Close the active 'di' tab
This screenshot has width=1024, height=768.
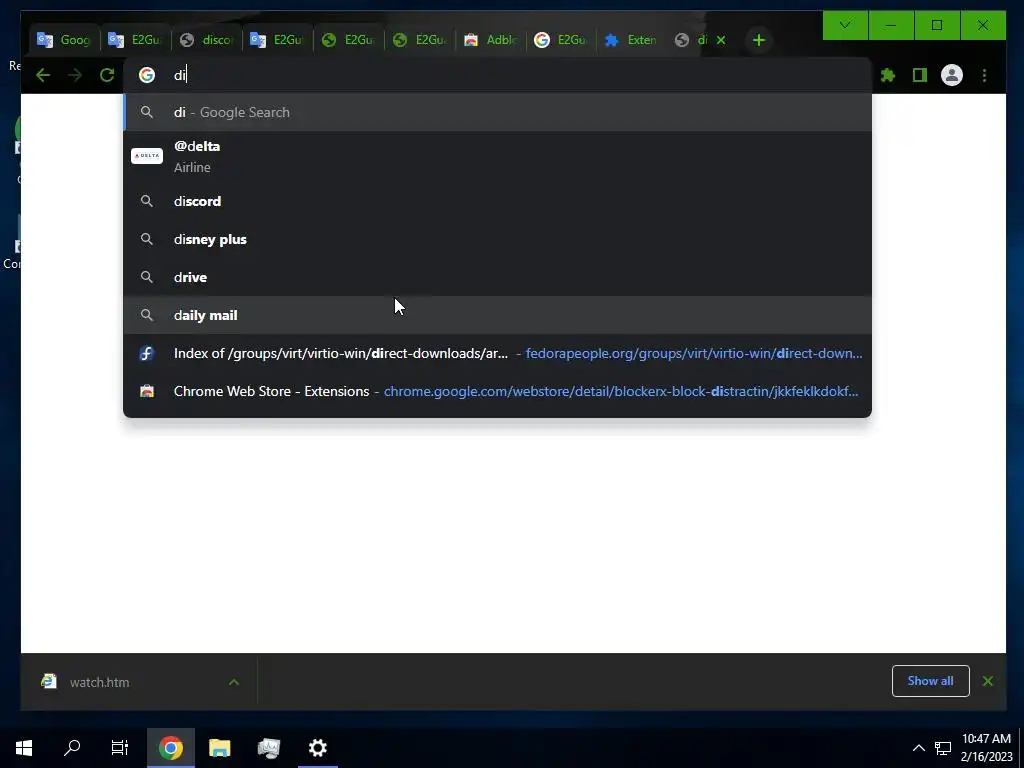click(721, 40)
